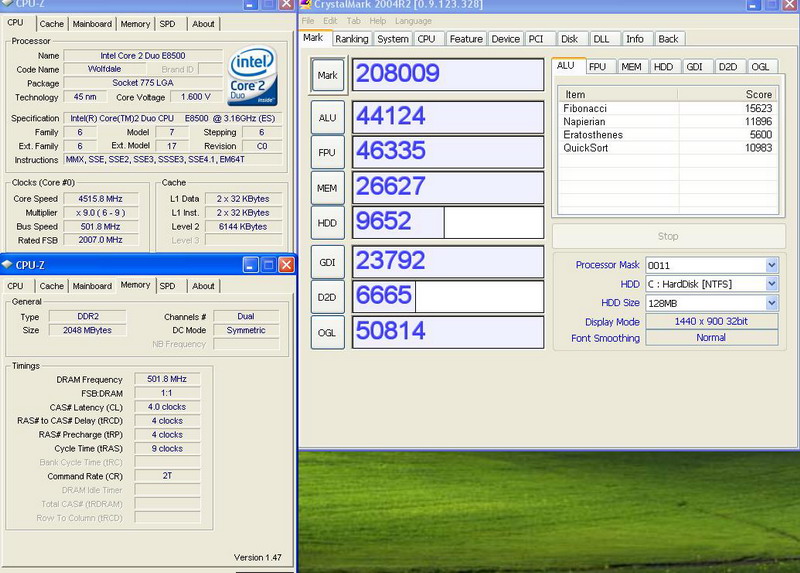Open the HDD Size dropdown
The image size is (800, 573).
(771, 303)
